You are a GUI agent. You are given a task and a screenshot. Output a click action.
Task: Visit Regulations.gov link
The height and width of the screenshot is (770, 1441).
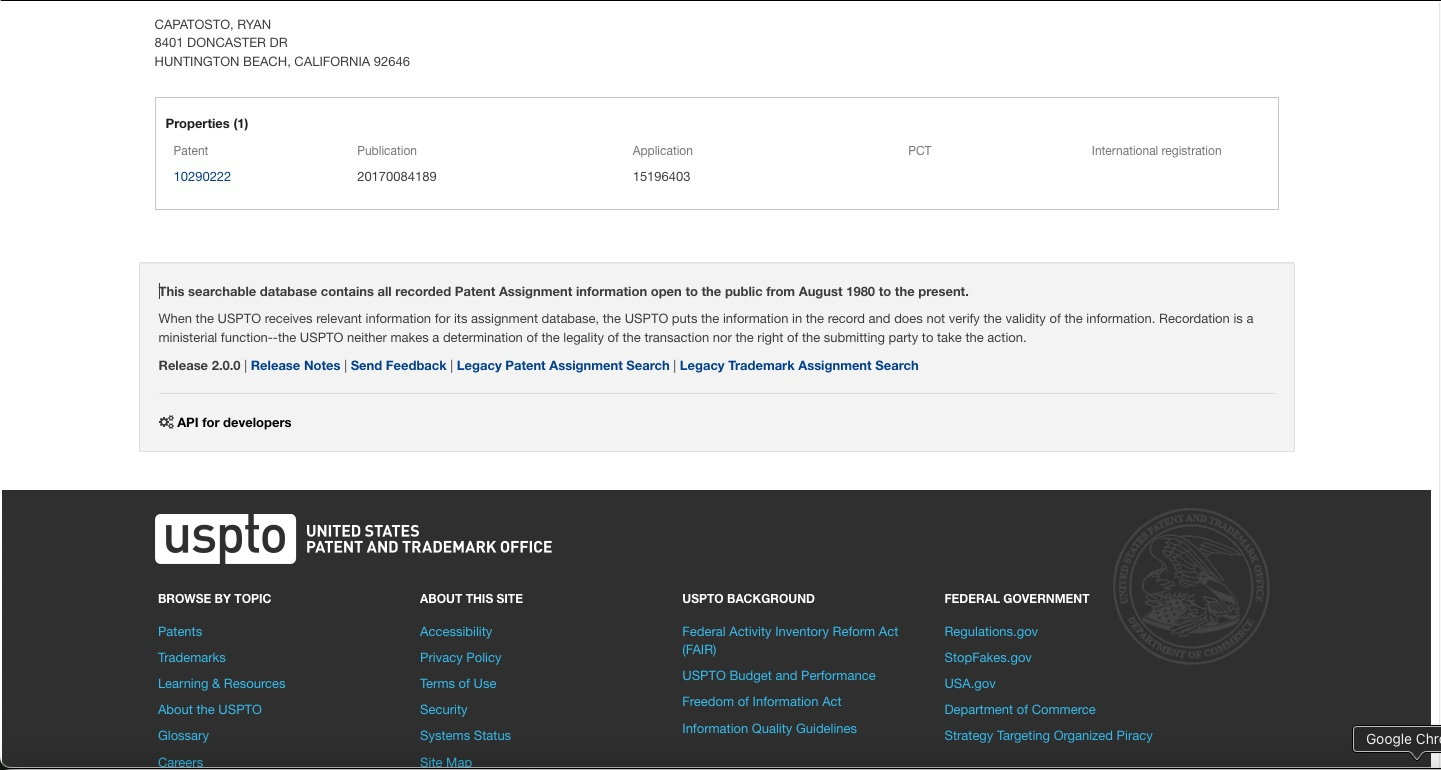[x=991, y=632]
